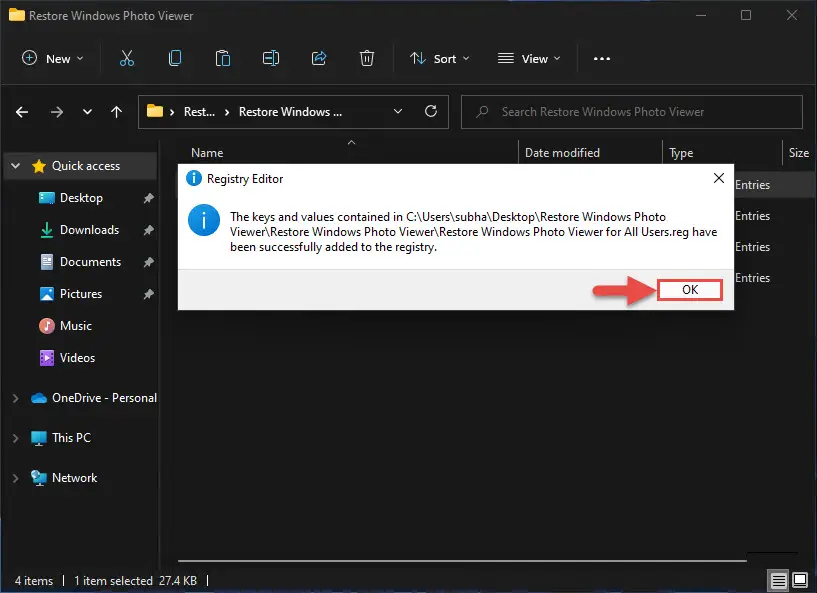Expand the Network node
817x593 pixels.
(16, 478)
